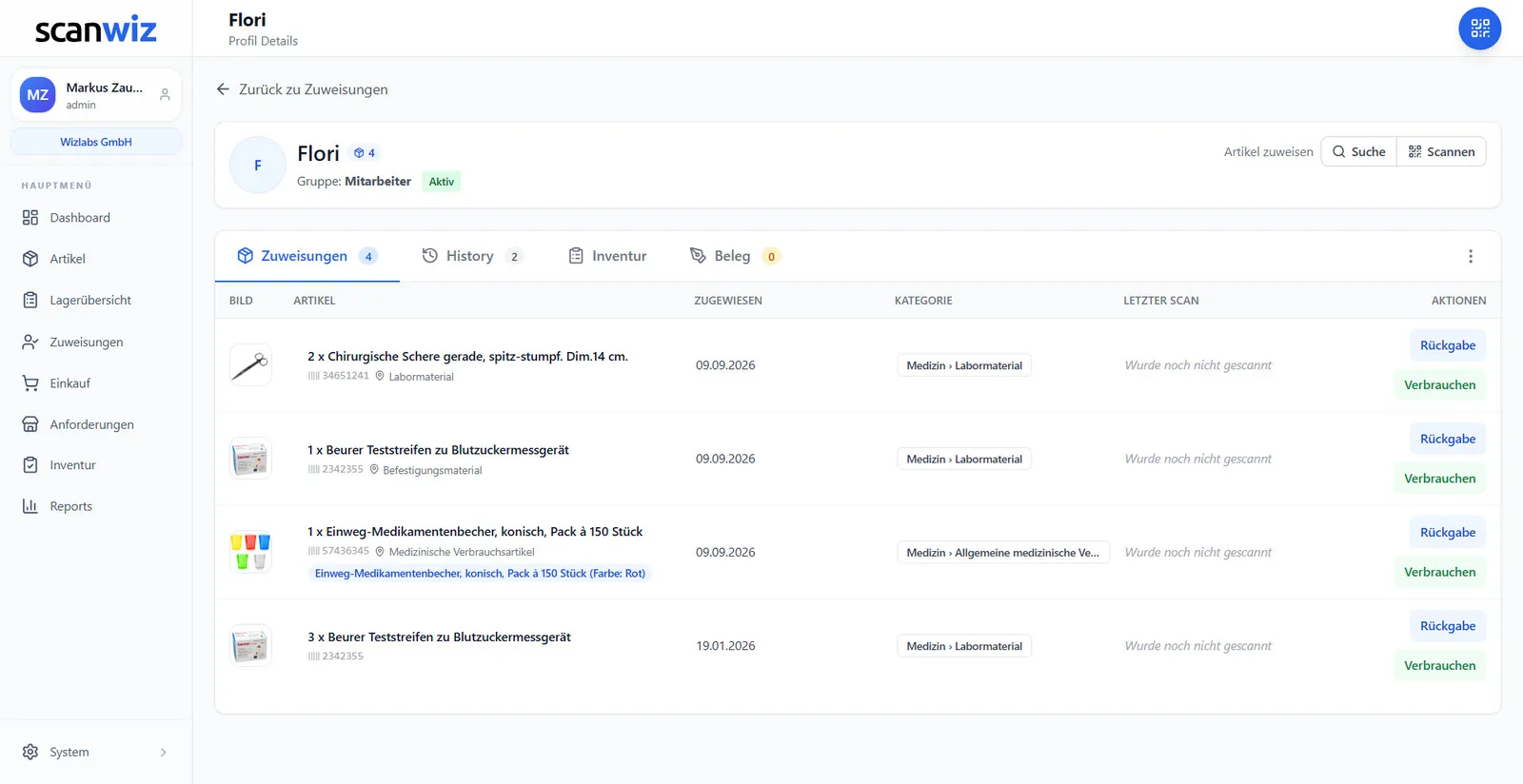Screen dimensions: 1523x784
Task: Select the Zuweisungen tab
Action: click(x=307, y=256)
